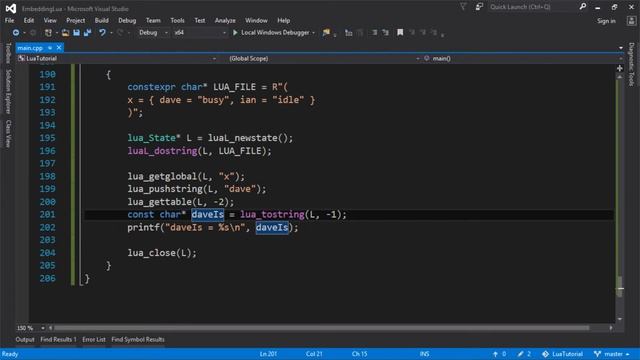
Task: Click the Sign in link
Action: pyautogui.click(x=606, y=21)
